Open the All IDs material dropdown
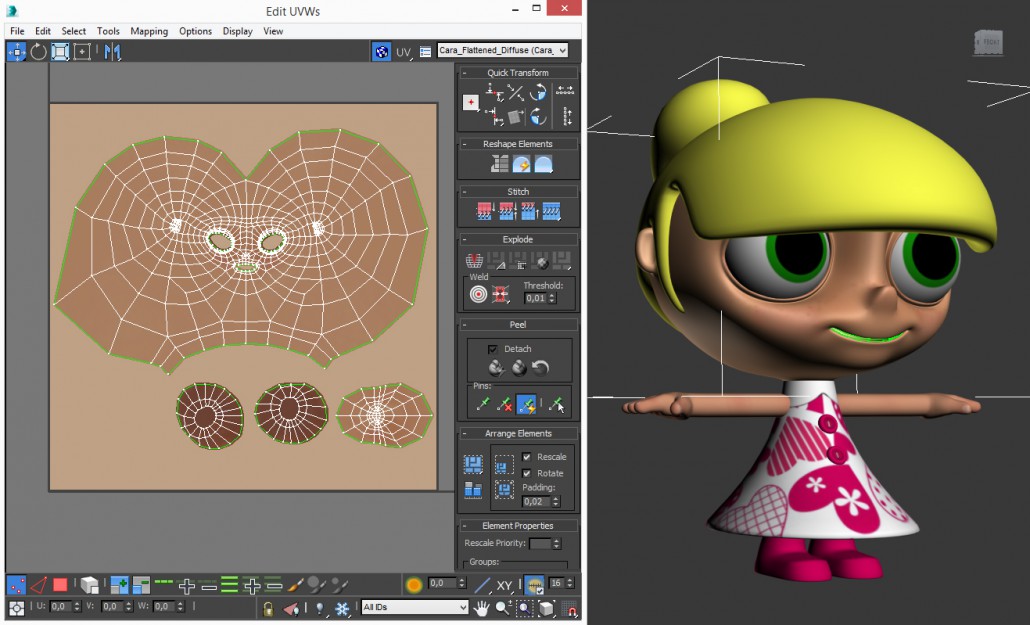 (x=461, y=607)
